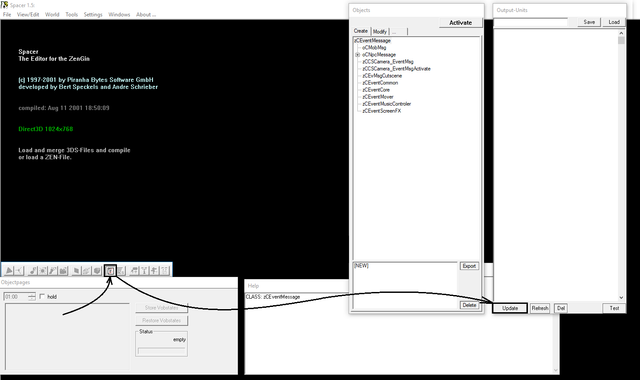640x380 pixels.
Task: Open the Tools menu
Action: [x=71, y=14]
